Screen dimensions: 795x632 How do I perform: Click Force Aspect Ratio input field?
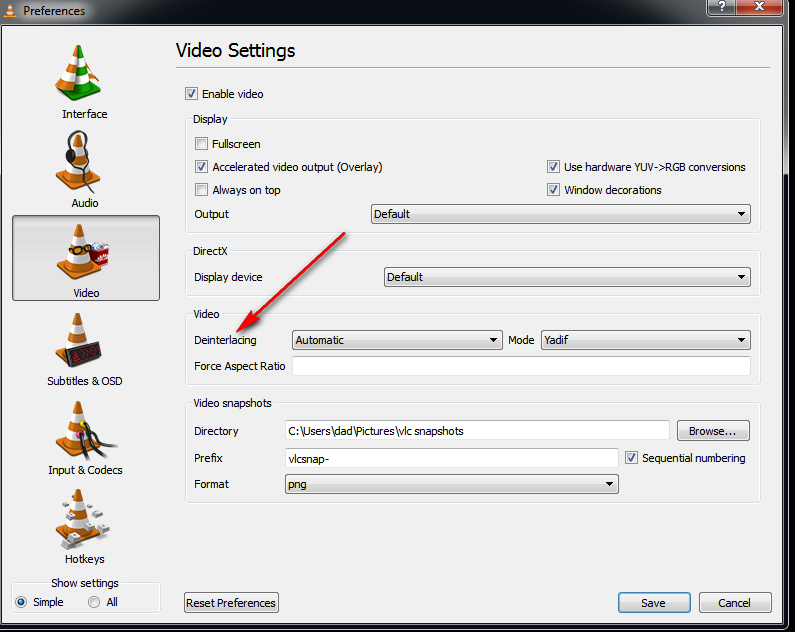point(521,366)
